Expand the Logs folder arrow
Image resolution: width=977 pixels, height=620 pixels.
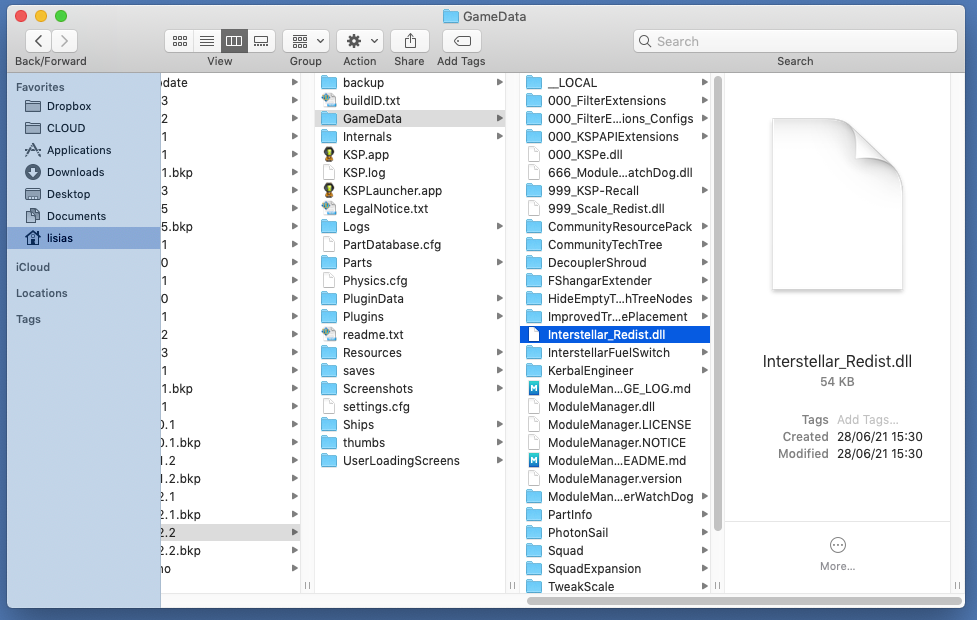499,227
